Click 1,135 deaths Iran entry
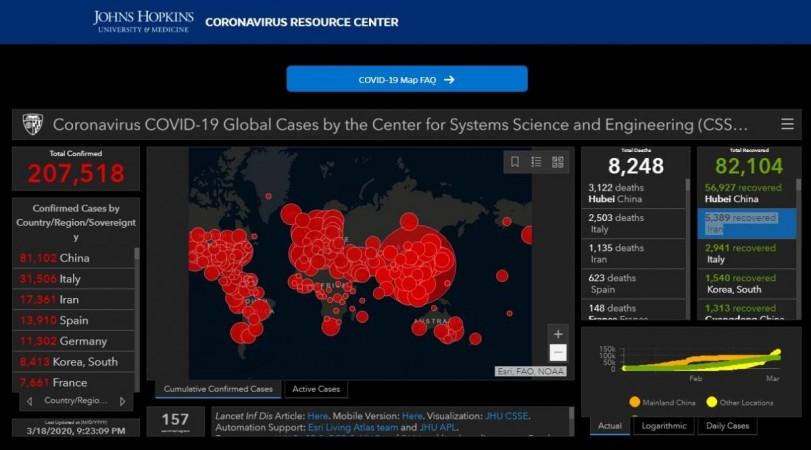 click(x=634, y=253)
